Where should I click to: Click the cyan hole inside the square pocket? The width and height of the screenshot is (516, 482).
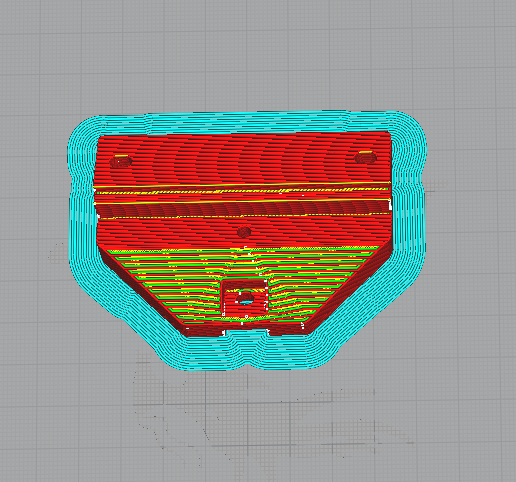click(247, 302)
